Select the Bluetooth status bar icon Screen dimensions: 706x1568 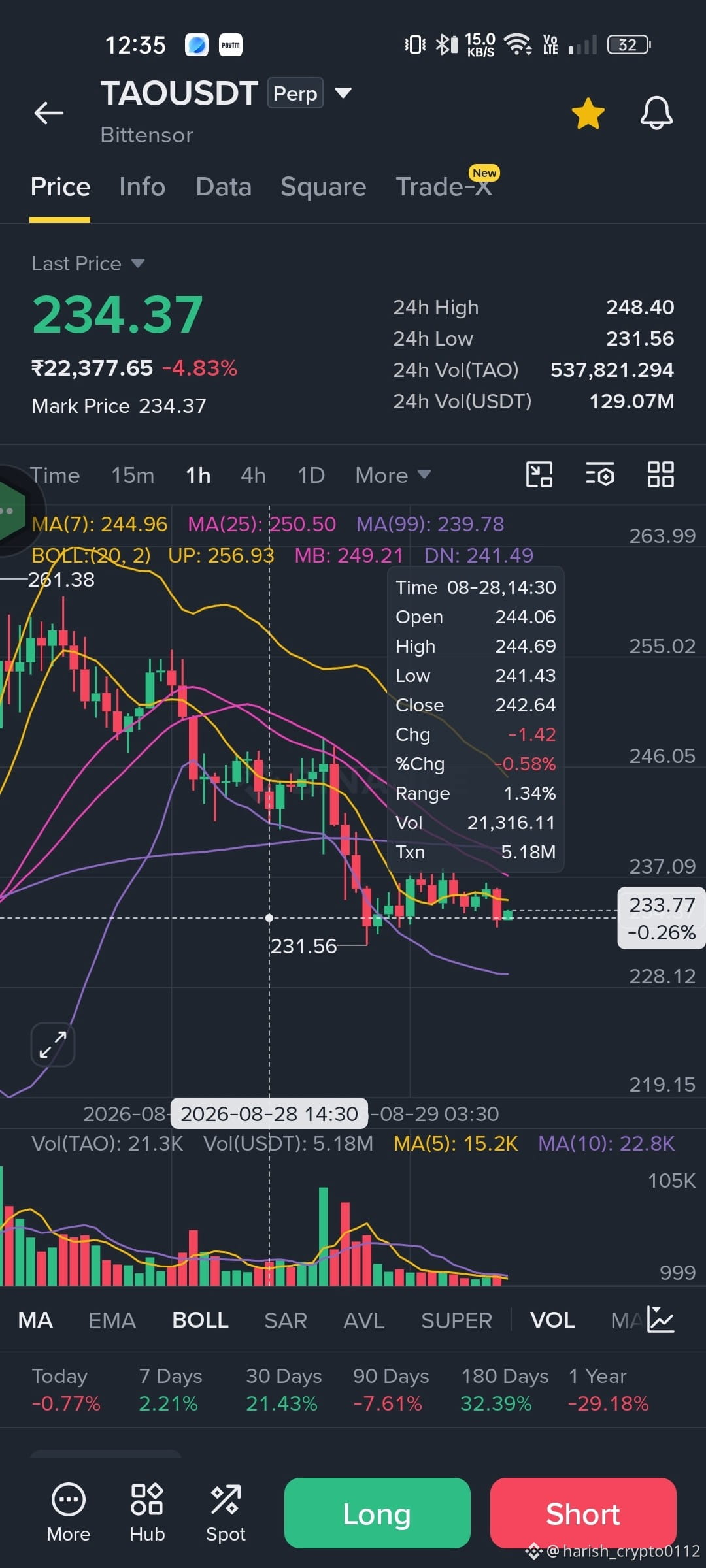click(x=446, y=44)
